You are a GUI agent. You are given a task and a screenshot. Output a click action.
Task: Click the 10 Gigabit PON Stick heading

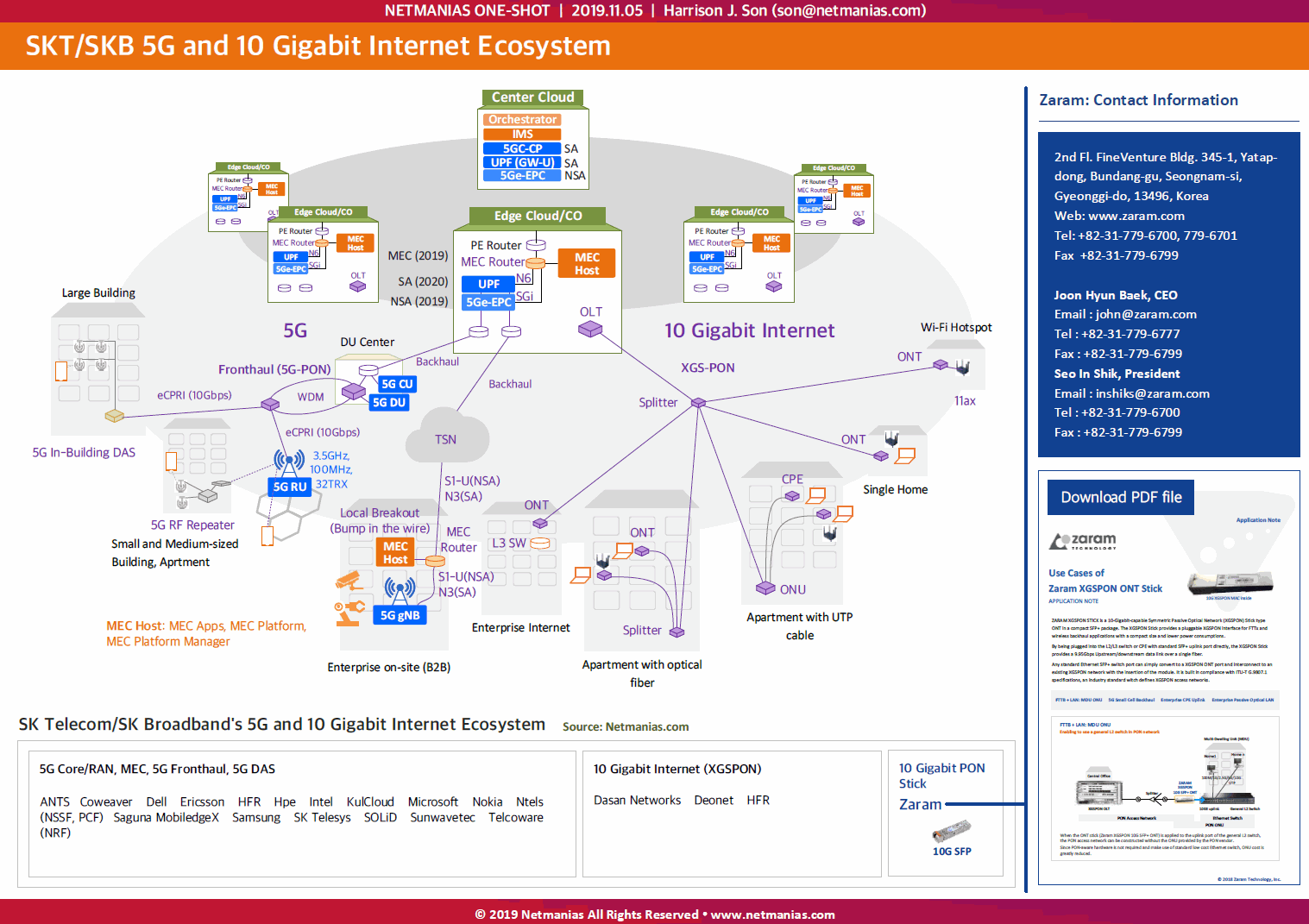[x=941, y=776]
